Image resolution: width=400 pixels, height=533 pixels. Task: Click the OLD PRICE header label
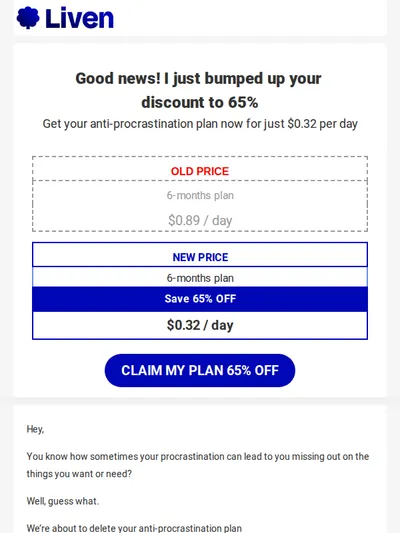pyautogui.click(x=200, y=171)
